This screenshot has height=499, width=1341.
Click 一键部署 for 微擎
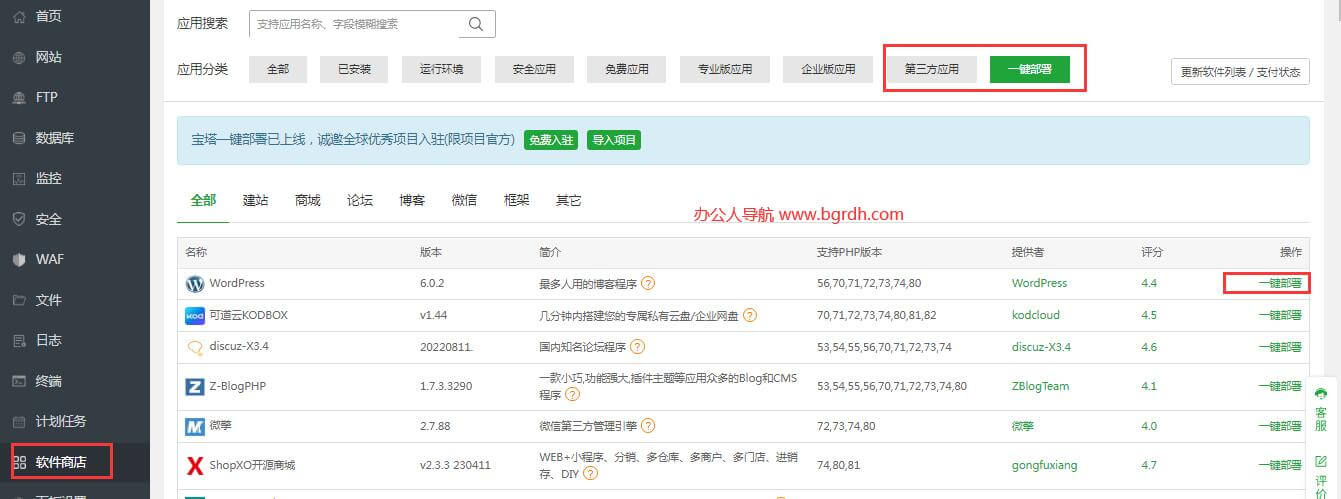click(x=1280, y=426)
